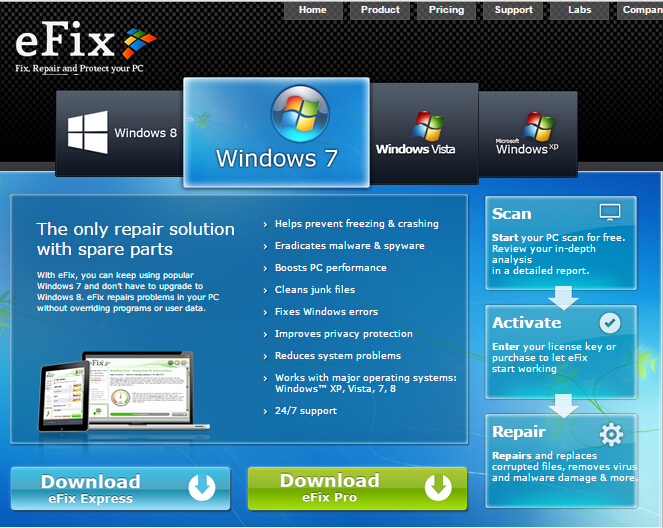Open the Product menu
Screen dimensions: 663x528
(380, 10)
